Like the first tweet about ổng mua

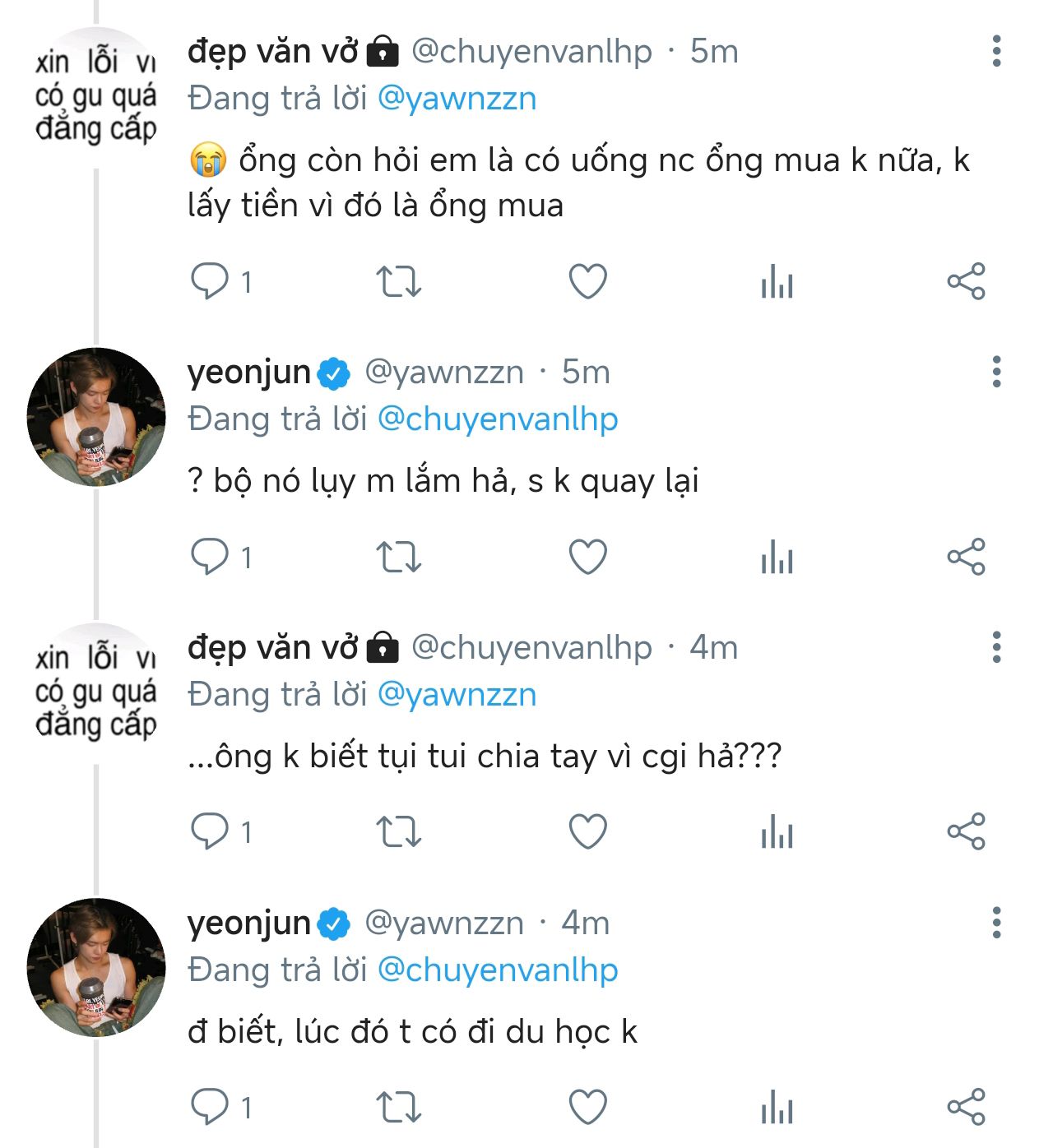point(588,282)
